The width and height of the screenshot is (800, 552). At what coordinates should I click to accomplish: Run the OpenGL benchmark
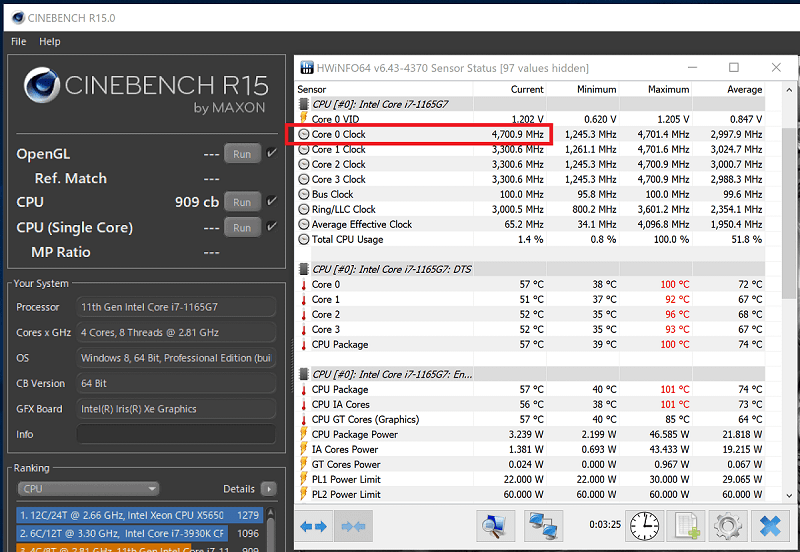(x=242, y=154)
